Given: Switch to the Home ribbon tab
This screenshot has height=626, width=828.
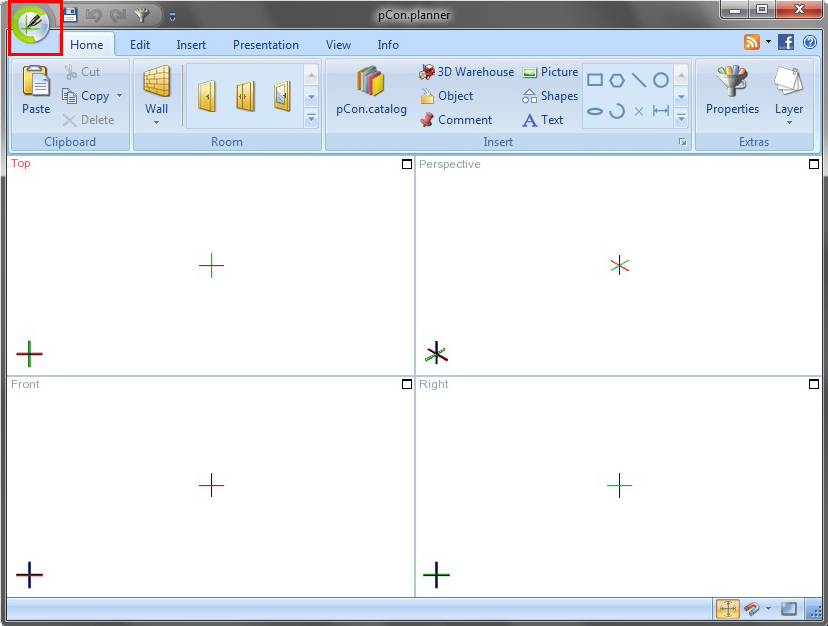Looking at the screenshot, I should (87, 45).
